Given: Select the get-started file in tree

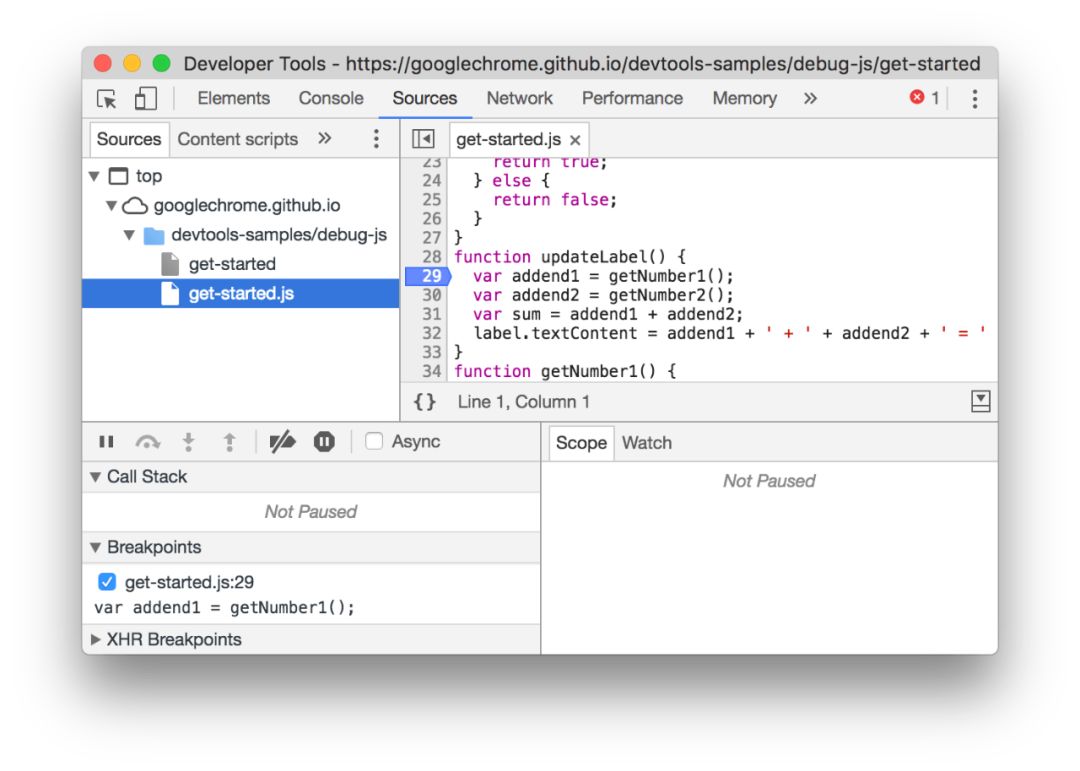Looking at the screenshot, I should (232, 264).
